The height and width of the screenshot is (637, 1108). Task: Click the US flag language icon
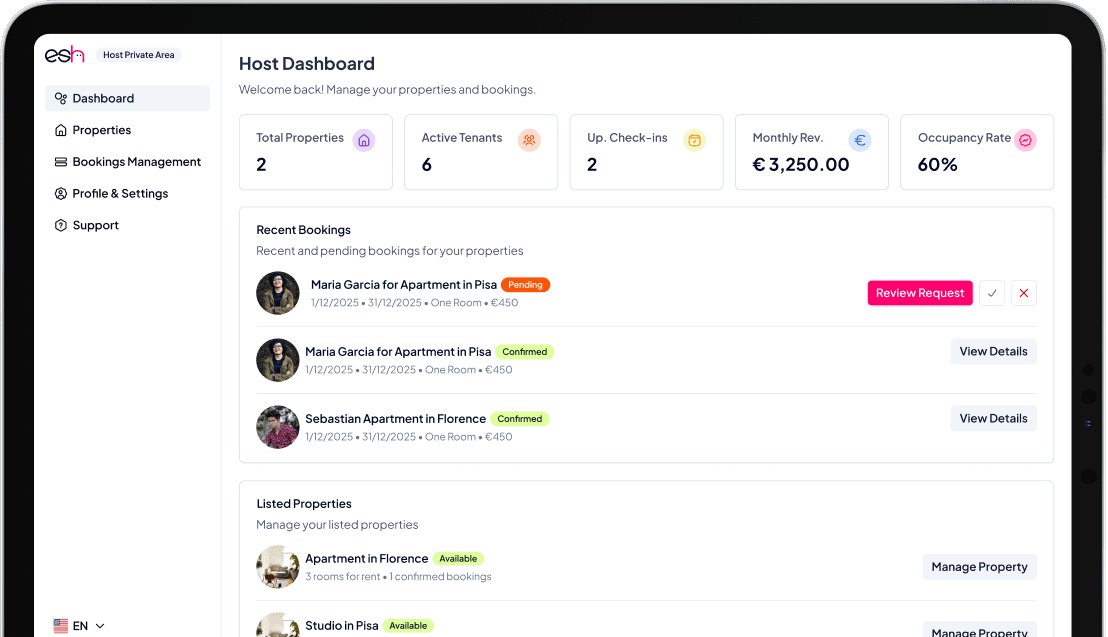point(61,626)
